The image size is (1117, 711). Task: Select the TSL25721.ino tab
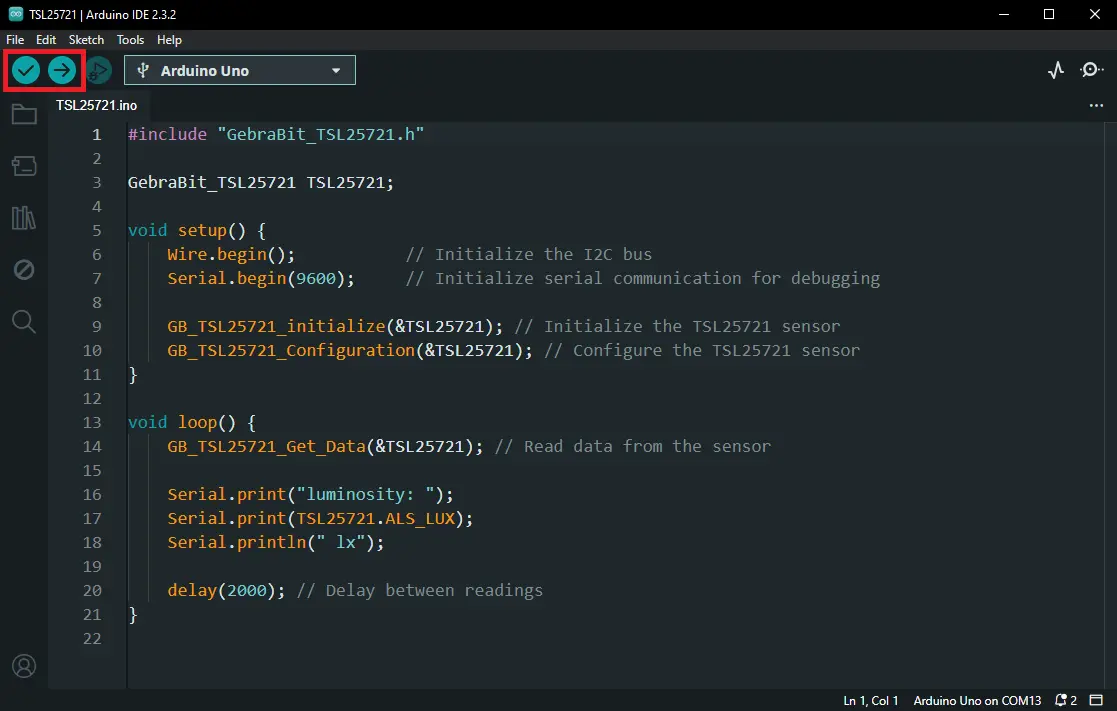(96, 105)
